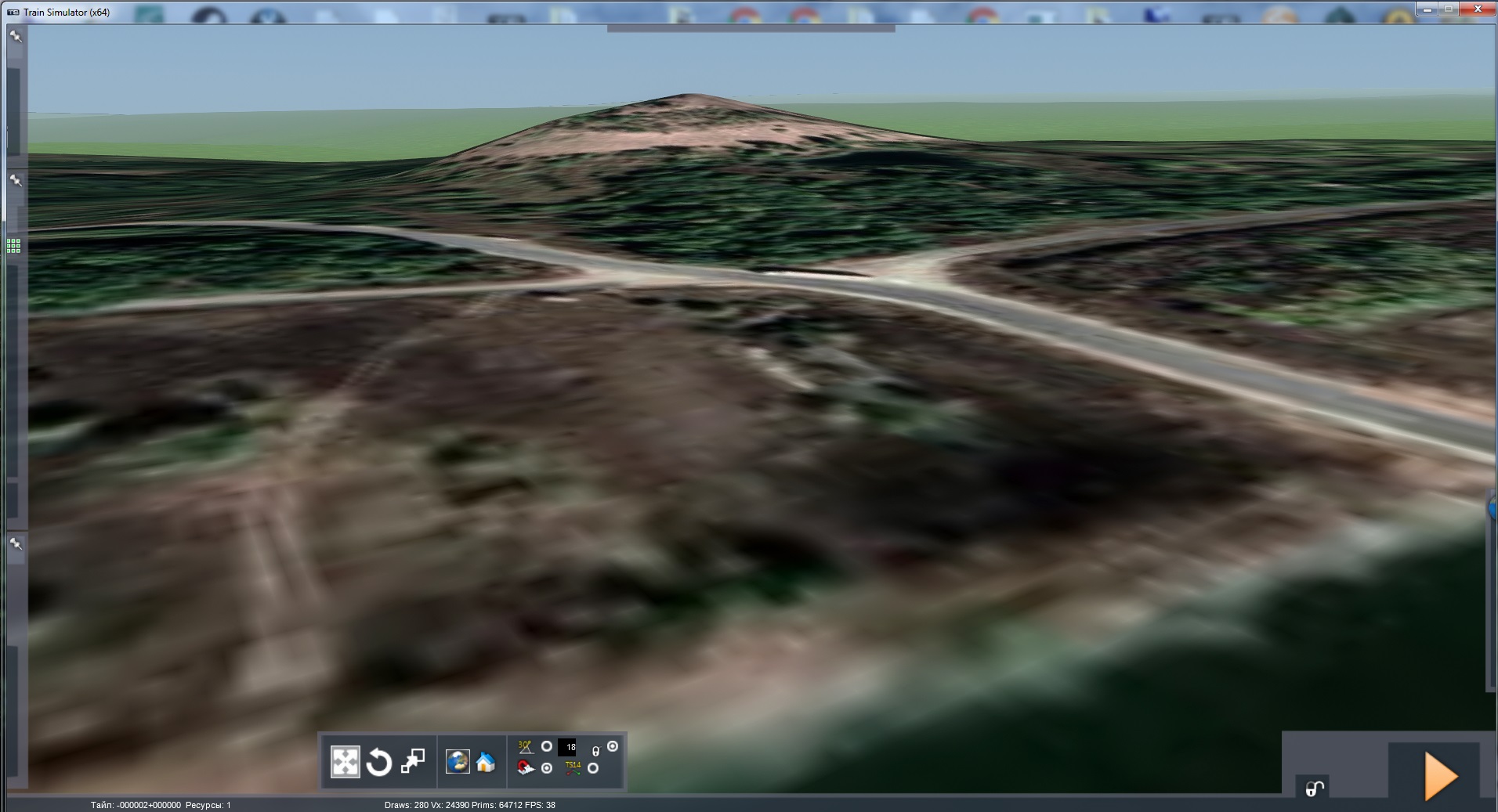Toggle the radio button beside magnet icon
Viewport: 1498px width, 812px height.
pos(547,768)
